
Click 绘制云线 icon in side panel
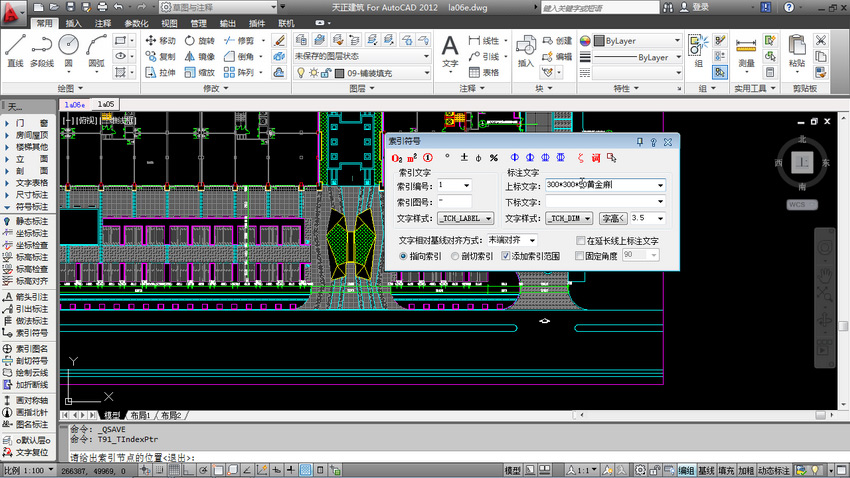tap(8, 373)
